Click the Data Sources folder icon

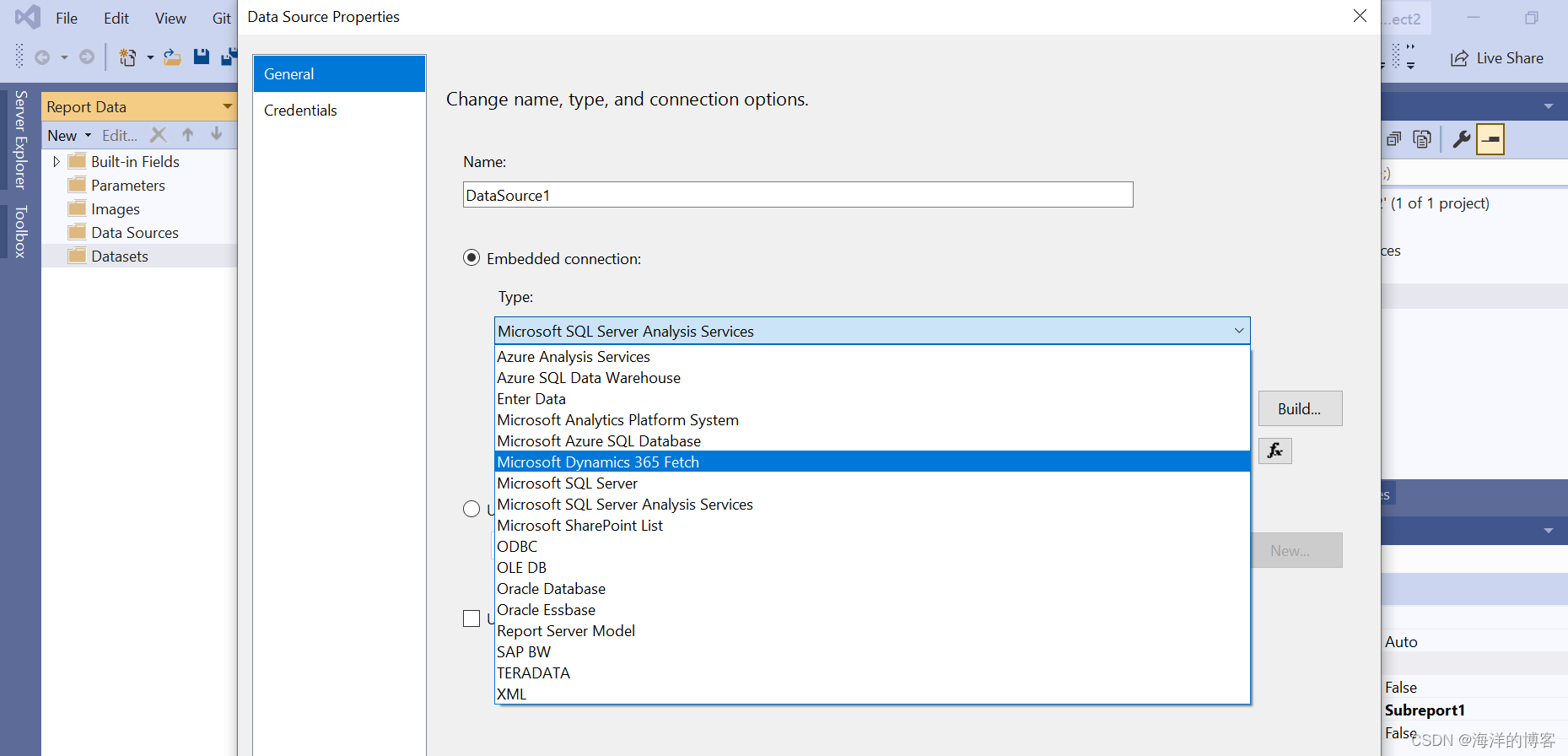[x=78, y=232]
